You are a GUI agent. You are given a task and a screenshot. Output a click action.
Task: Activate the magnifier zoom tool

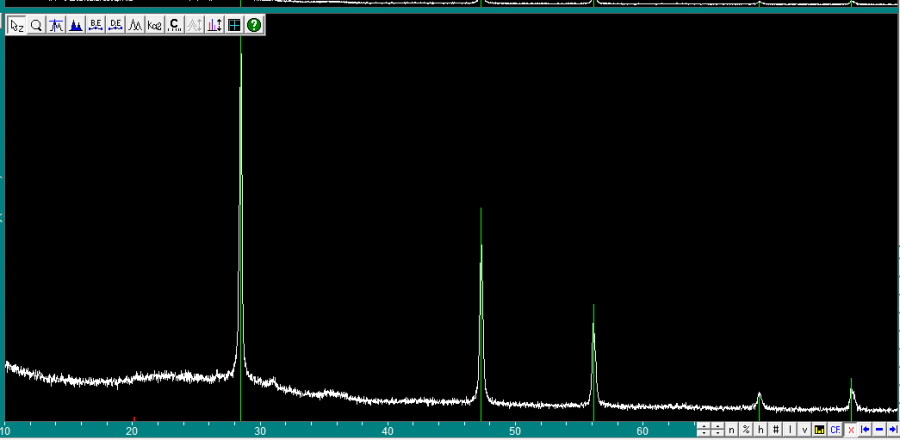(x=36, y=25)
